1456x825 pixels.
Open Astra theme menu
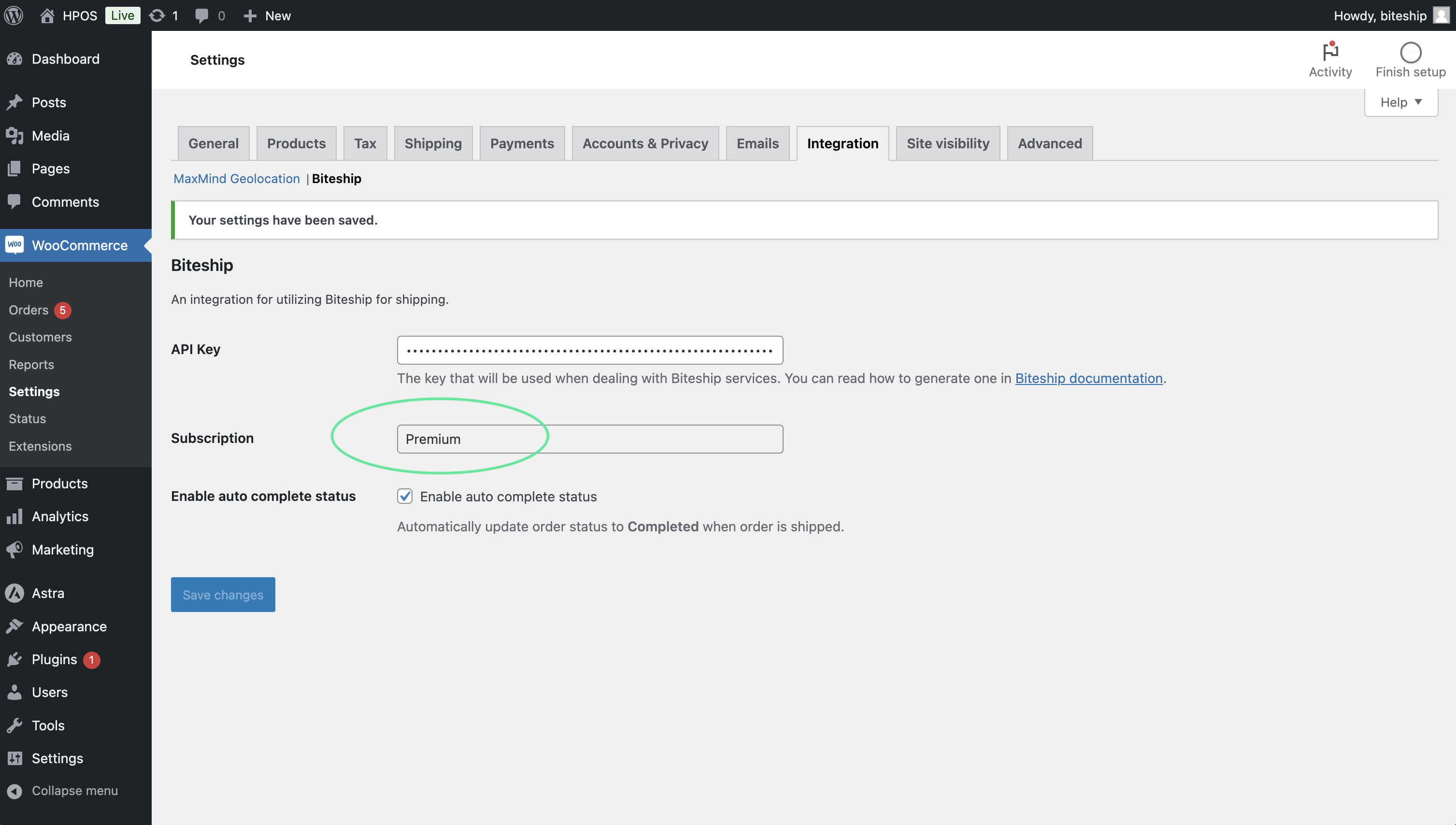pos(48,593)
